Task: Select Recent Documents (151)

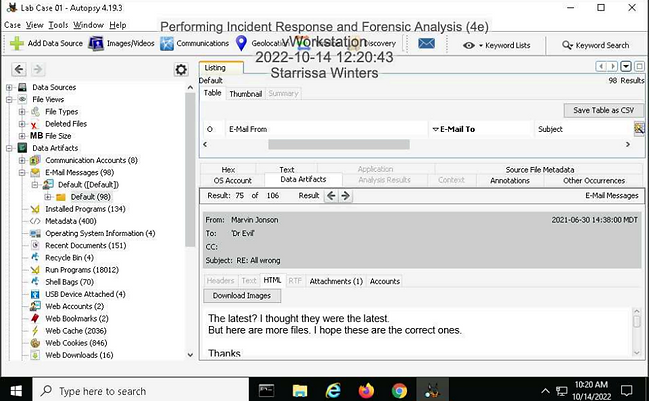Action: click(86, 245)
